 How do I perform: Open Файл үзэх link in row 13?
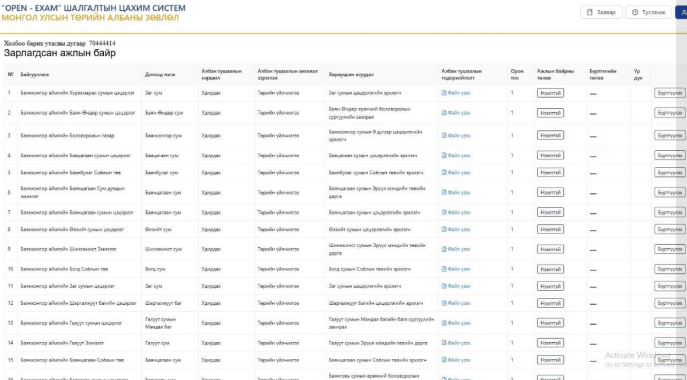[456, 323]
